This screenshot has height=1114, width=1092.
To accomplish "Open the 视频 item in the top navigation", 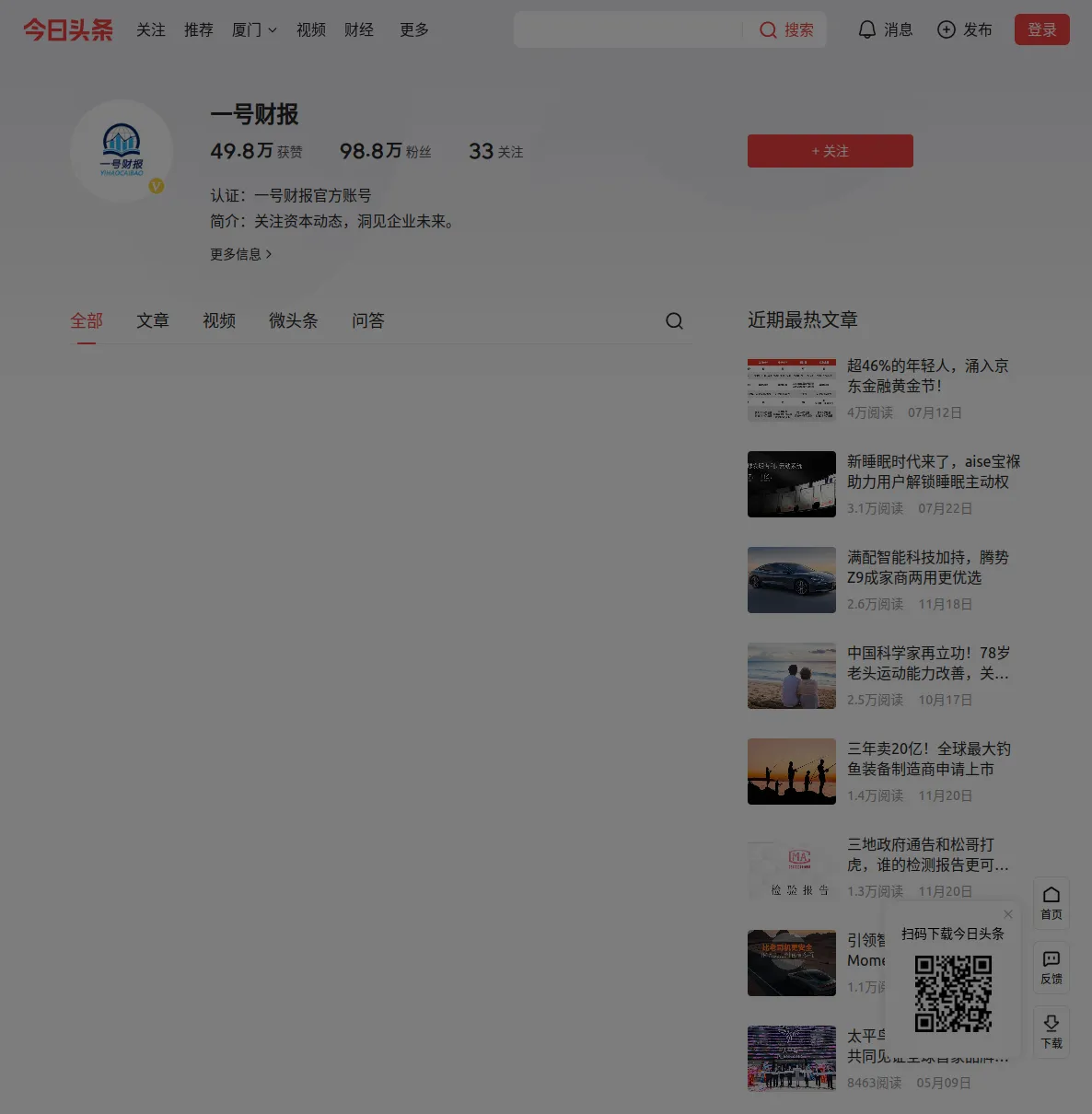I will [x=311, y=29].
